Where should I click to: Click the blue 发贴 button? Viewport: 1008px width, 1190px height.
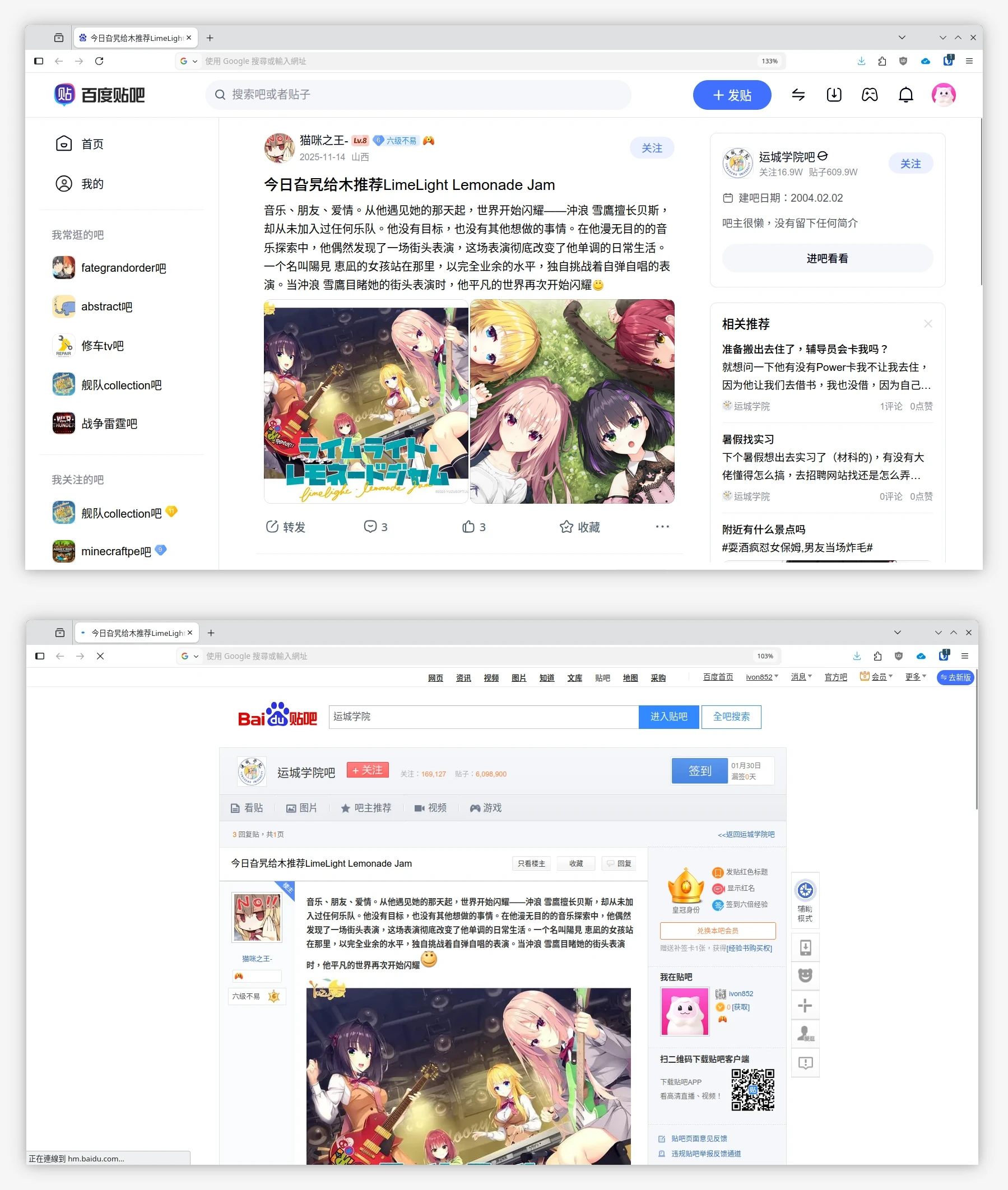point(731,95)
